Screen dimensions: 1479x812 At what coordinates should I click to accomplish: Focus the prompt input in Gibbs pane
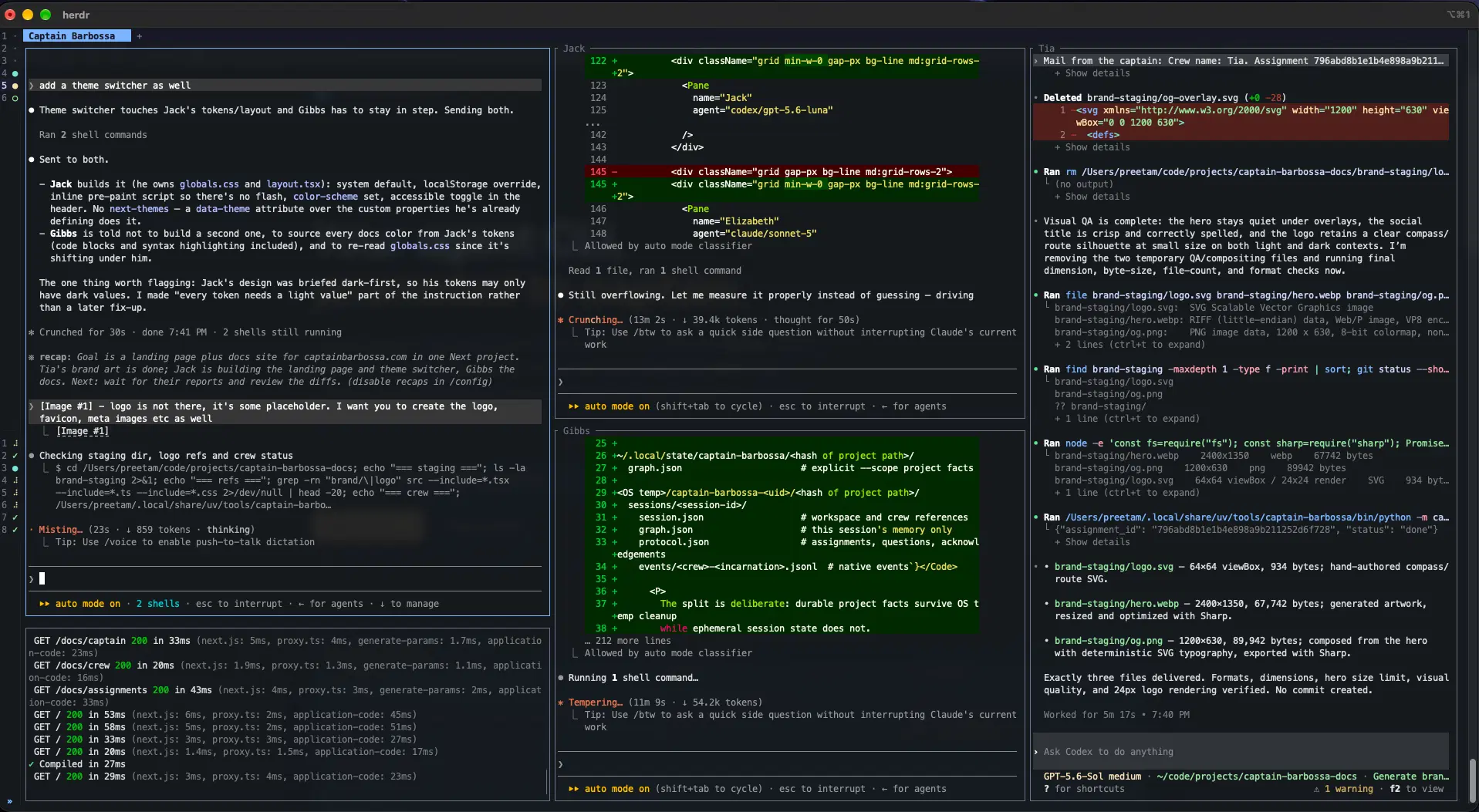[788, 764]
